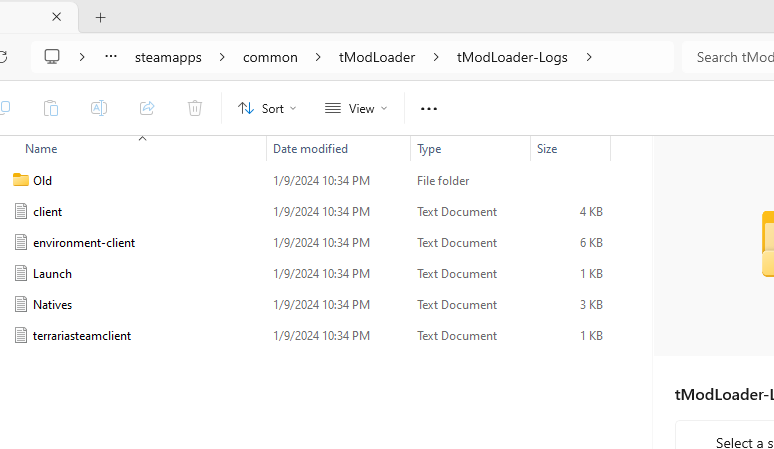774x449 pixels.
Task: Click the Share toolbar icon
Action: pyautogui.click(x=147, y=108)
